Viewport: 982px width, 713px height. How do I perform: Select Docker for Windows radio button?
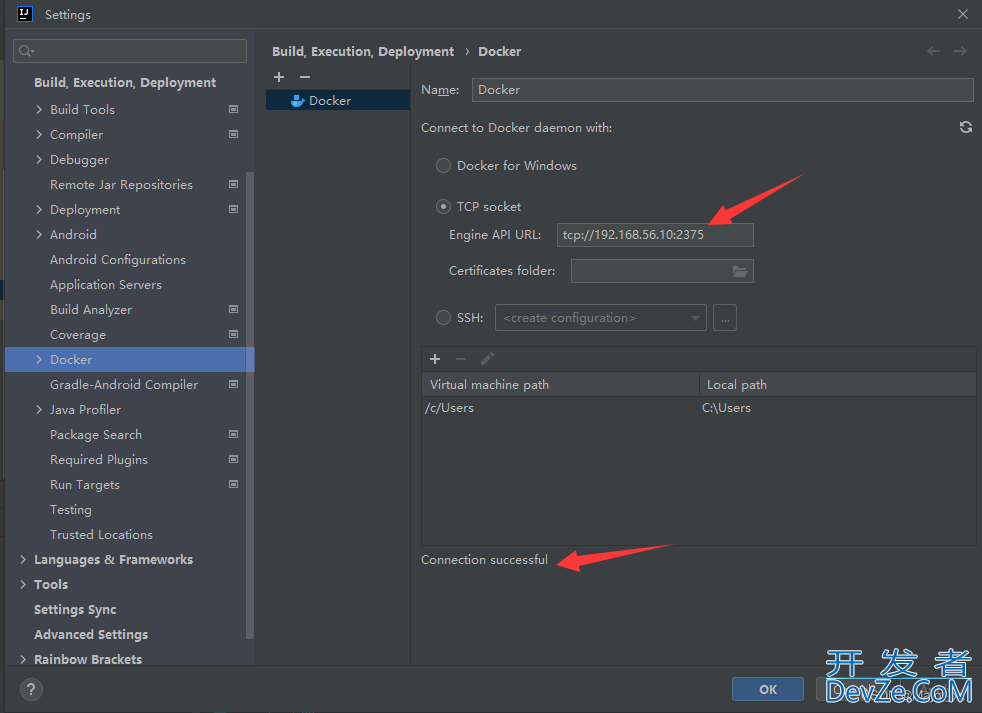[x=443, y=165]
